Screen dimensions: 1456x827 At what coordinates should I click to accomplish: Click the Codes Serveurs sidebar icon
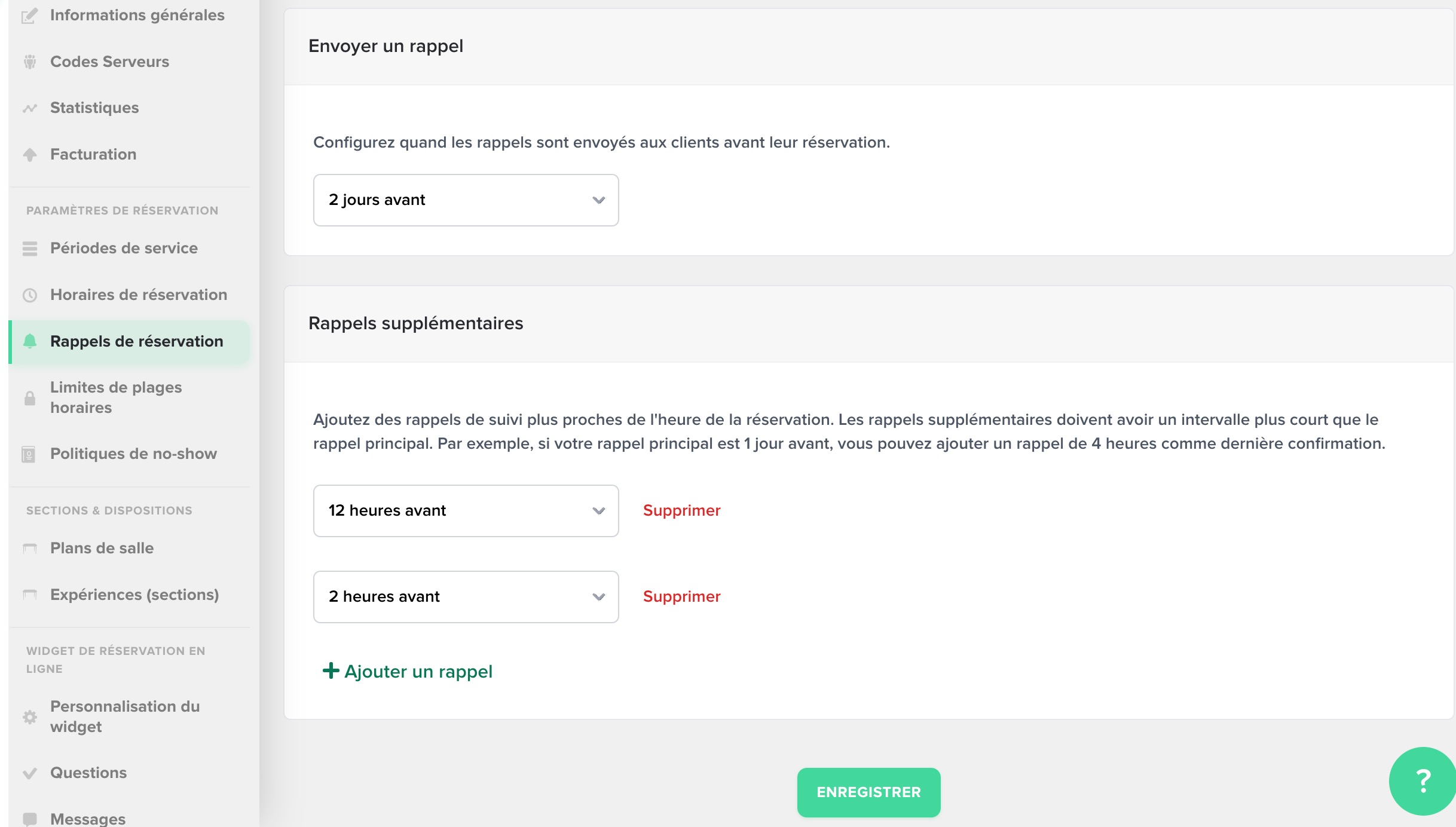[x=30, y=62]
